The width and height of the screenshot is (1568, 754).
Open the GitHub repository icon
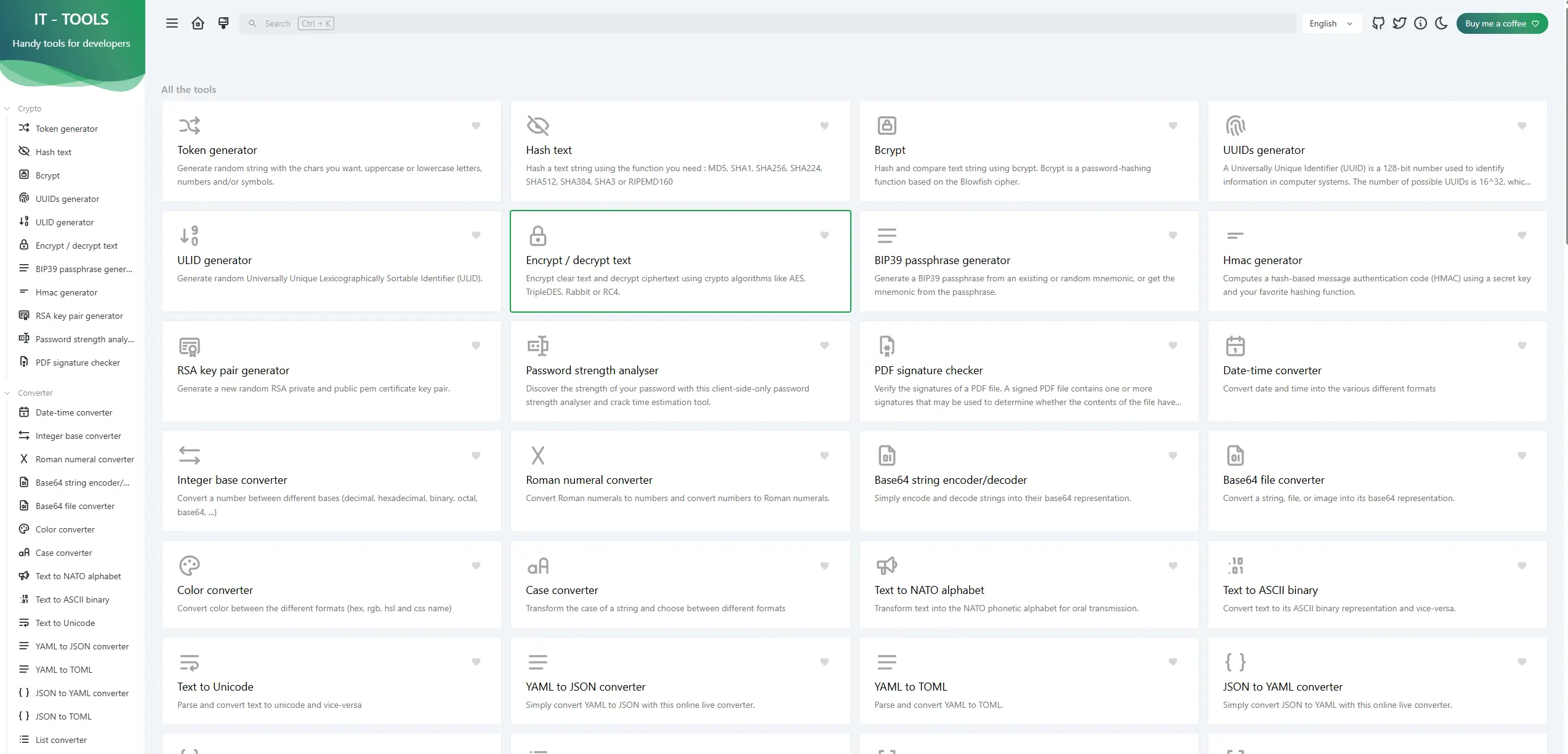(x=1378, y=23)
